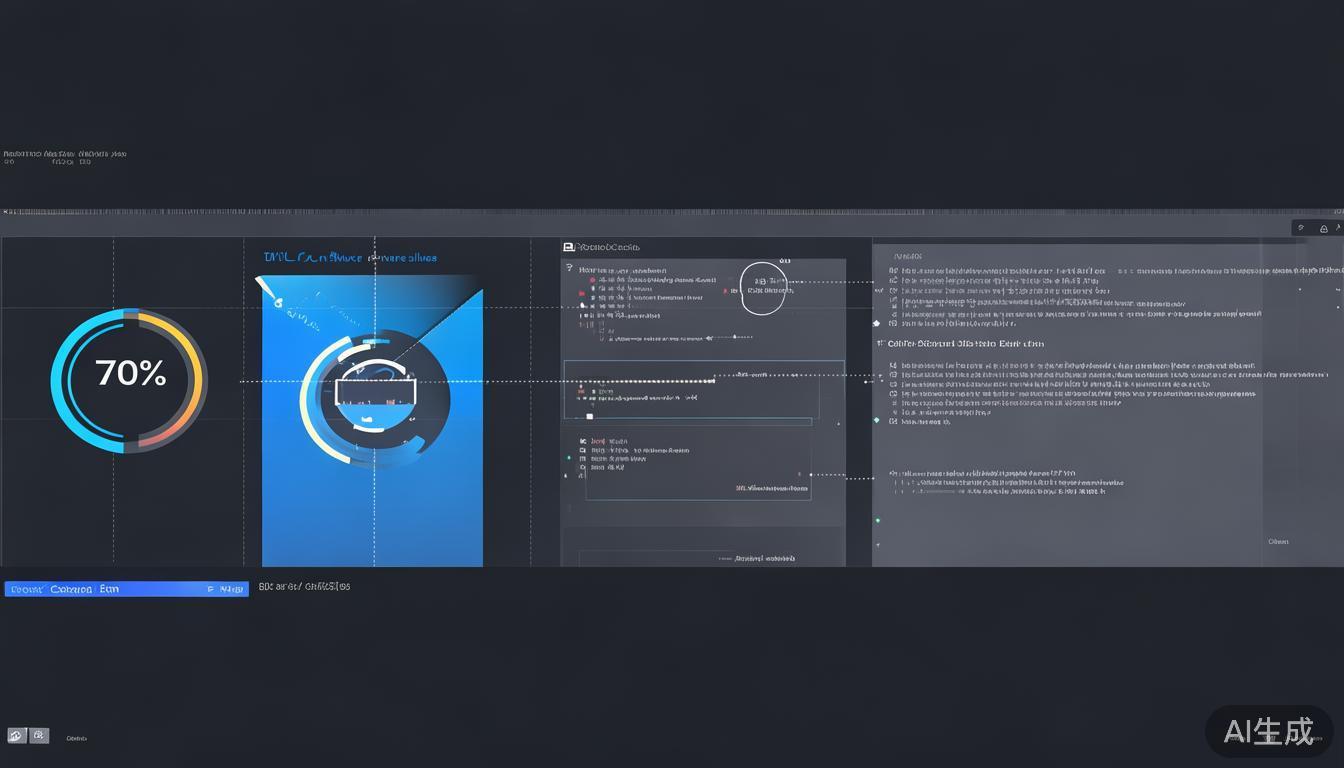Click the play arrow icon in blue bar
The width and height of the screenshot is (1344, 768).
click(x=210, y=590)
